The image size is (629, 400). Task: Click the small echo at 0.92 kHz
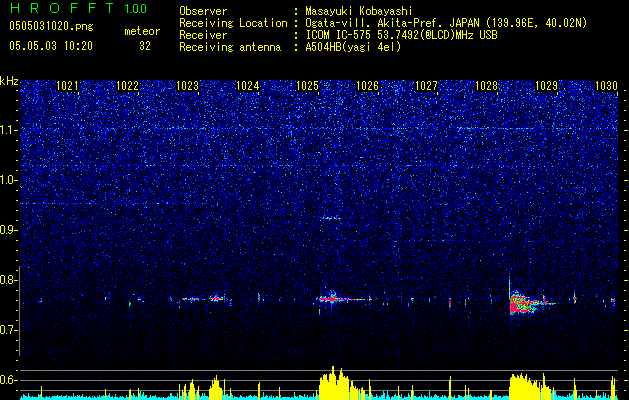[331, 218]
